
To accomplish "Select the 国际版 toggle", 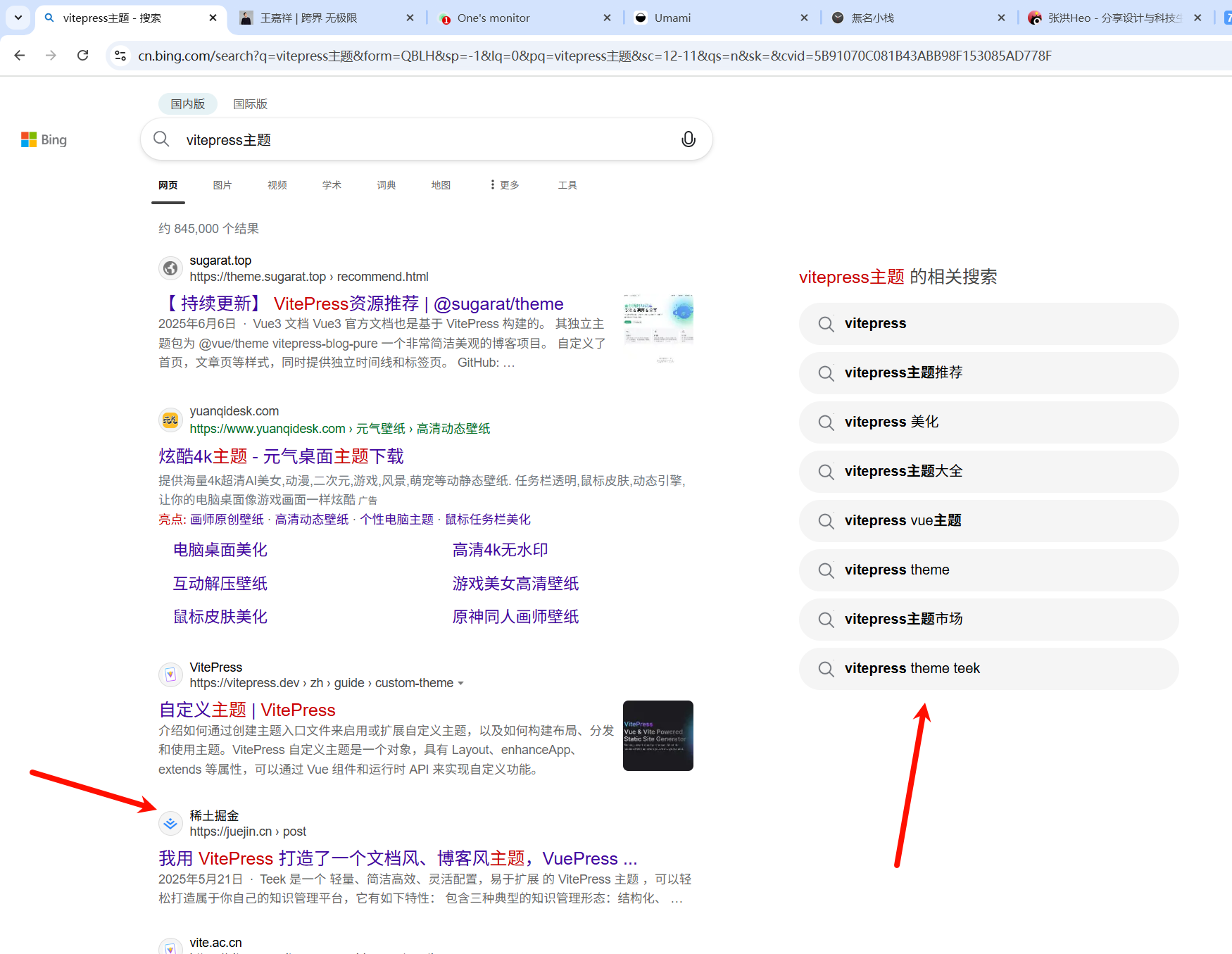I will [x=251, y=103].
